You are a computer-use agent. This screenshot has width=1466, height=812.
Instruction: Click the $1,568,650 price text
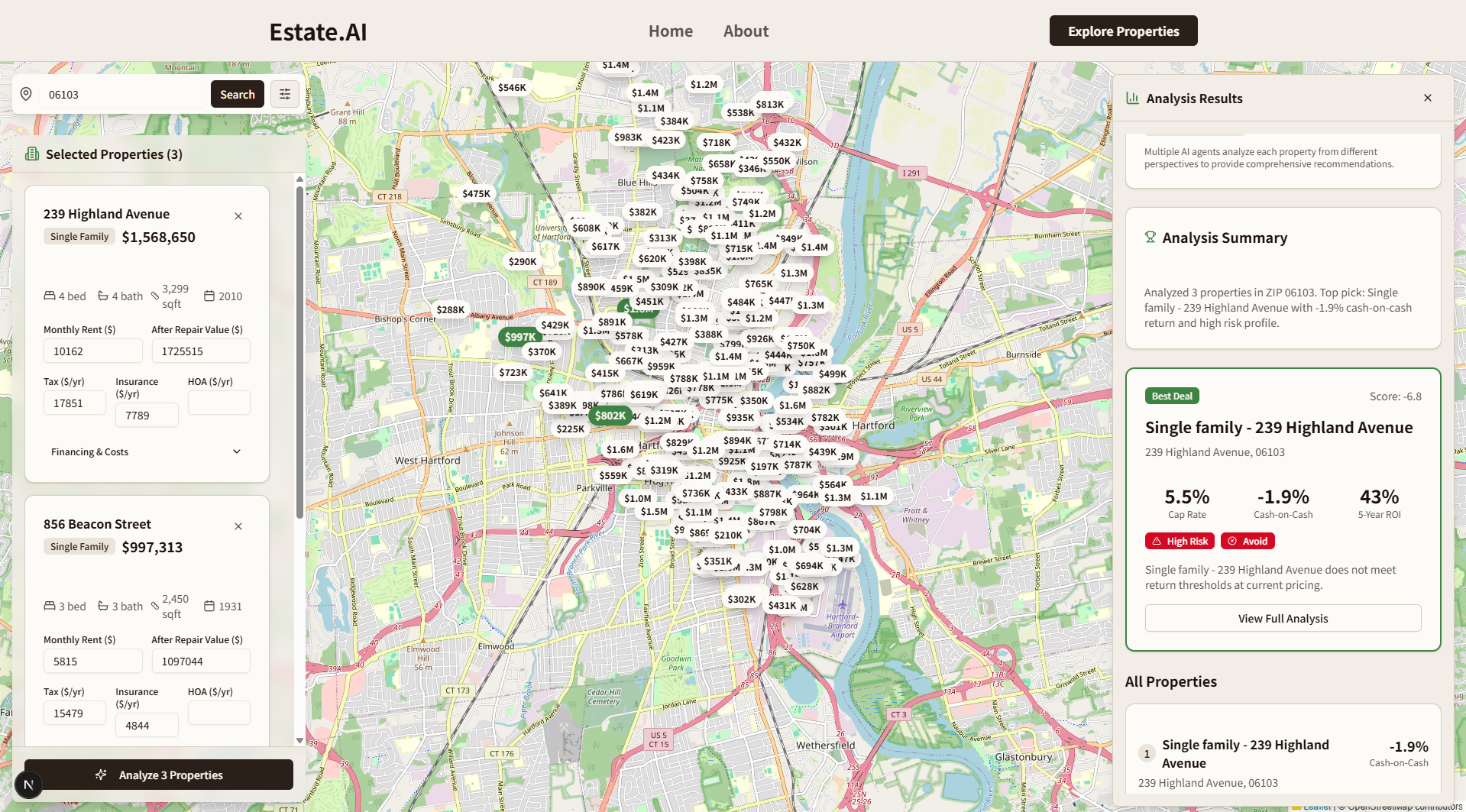point(158,238)
